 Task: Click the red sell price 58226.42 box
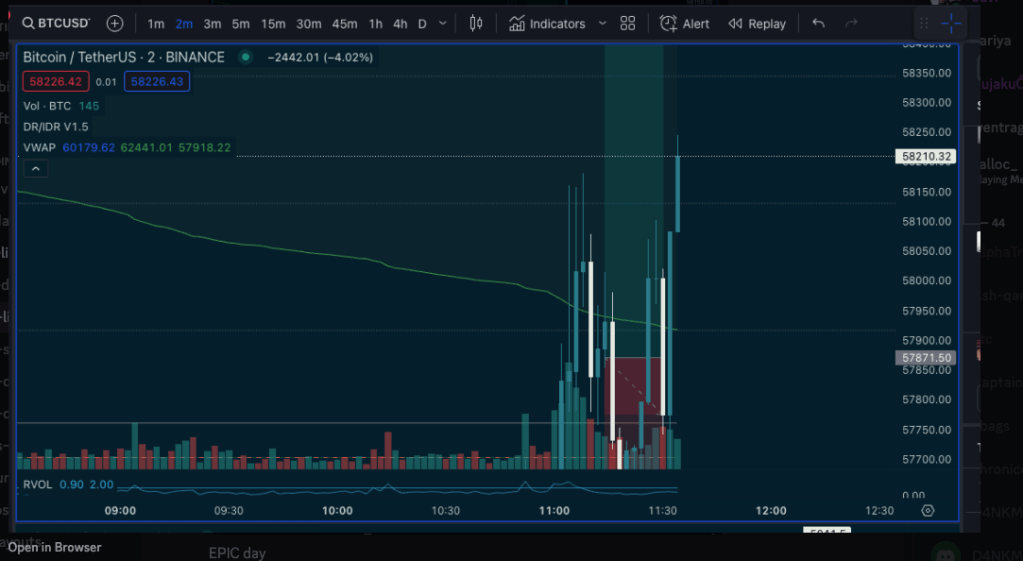56,81
